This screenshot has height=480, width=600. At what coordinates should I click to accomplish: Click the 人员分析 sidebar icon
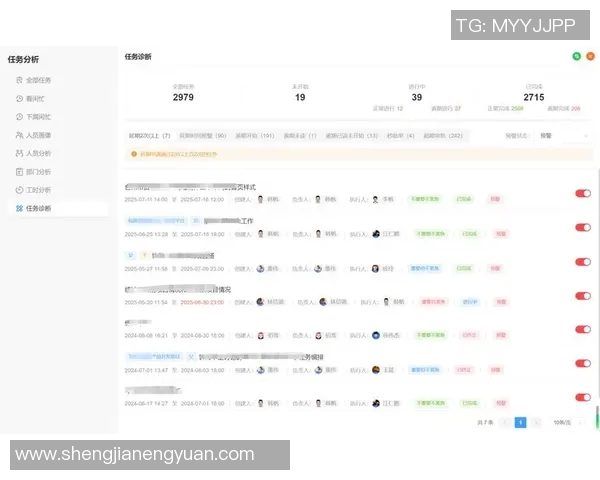20,153
